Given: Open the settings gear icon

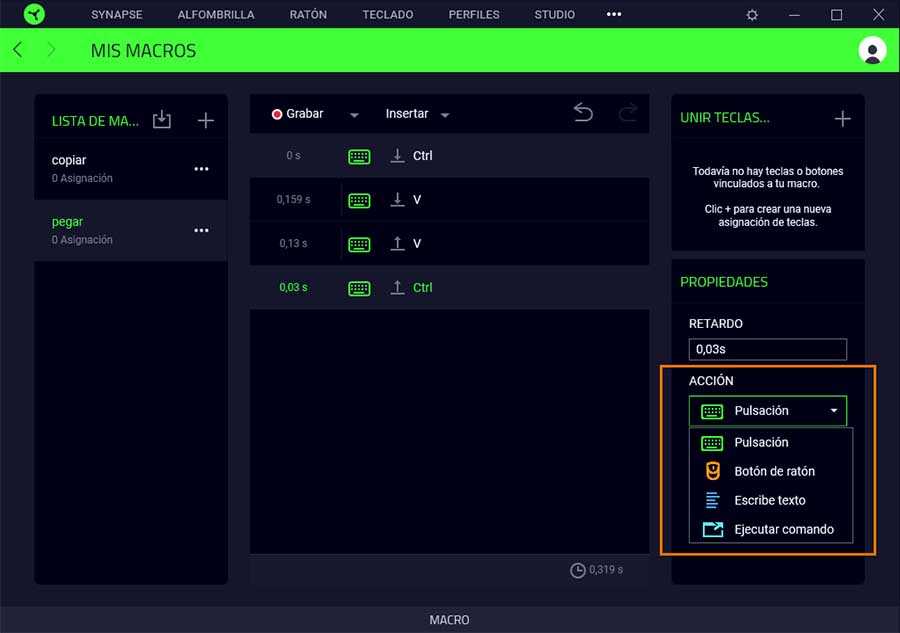Looking at the screenshot, I should tap(752, 15).
